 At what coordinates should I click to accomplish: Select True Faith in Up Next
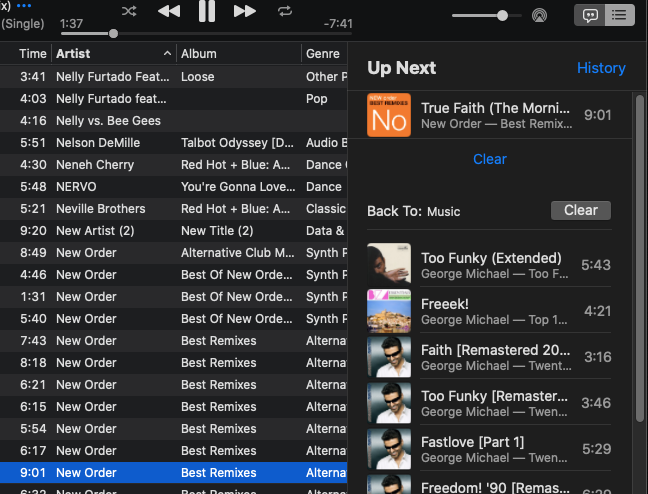point(489,115)
